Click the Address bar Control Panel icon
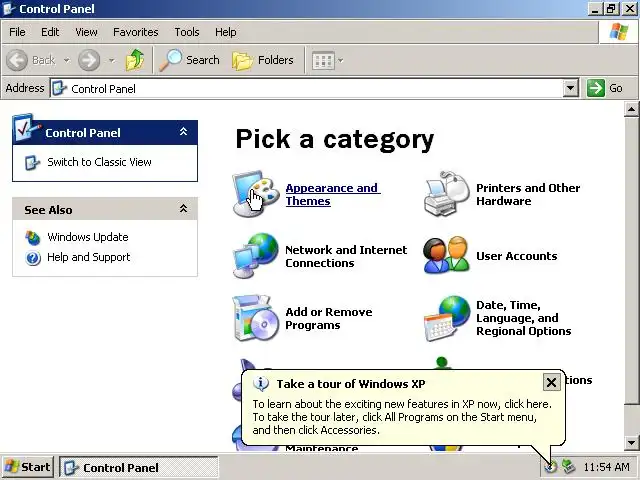 click(x=60, y=88)
